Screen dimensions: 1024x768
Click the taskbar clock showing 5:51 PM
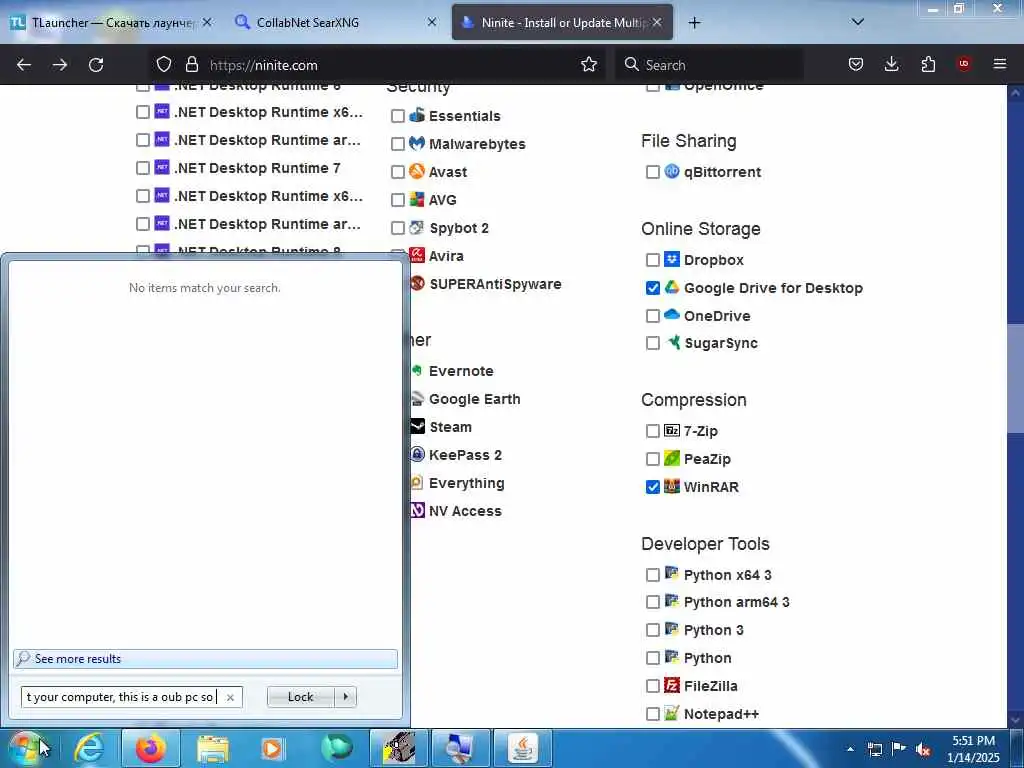coord(973,749)
